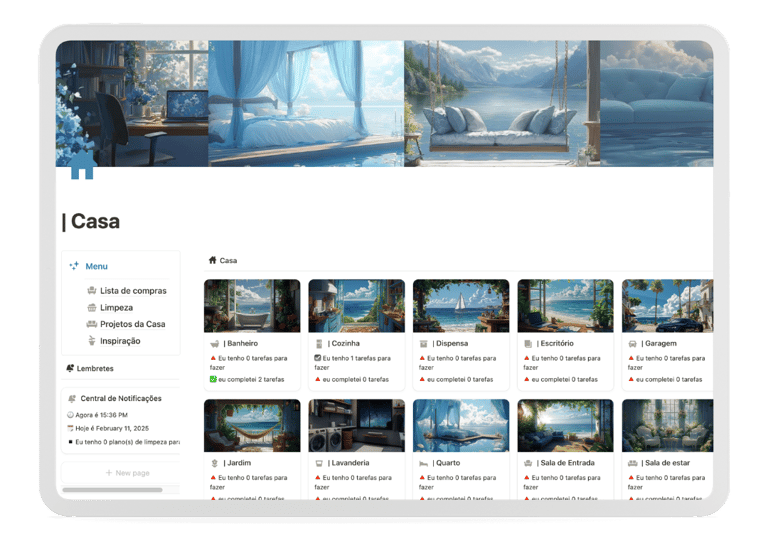Screen dimensions: 768x547
Task: Open the Dispensa sailboat thumbnail
Action: (x=461, y=306)
